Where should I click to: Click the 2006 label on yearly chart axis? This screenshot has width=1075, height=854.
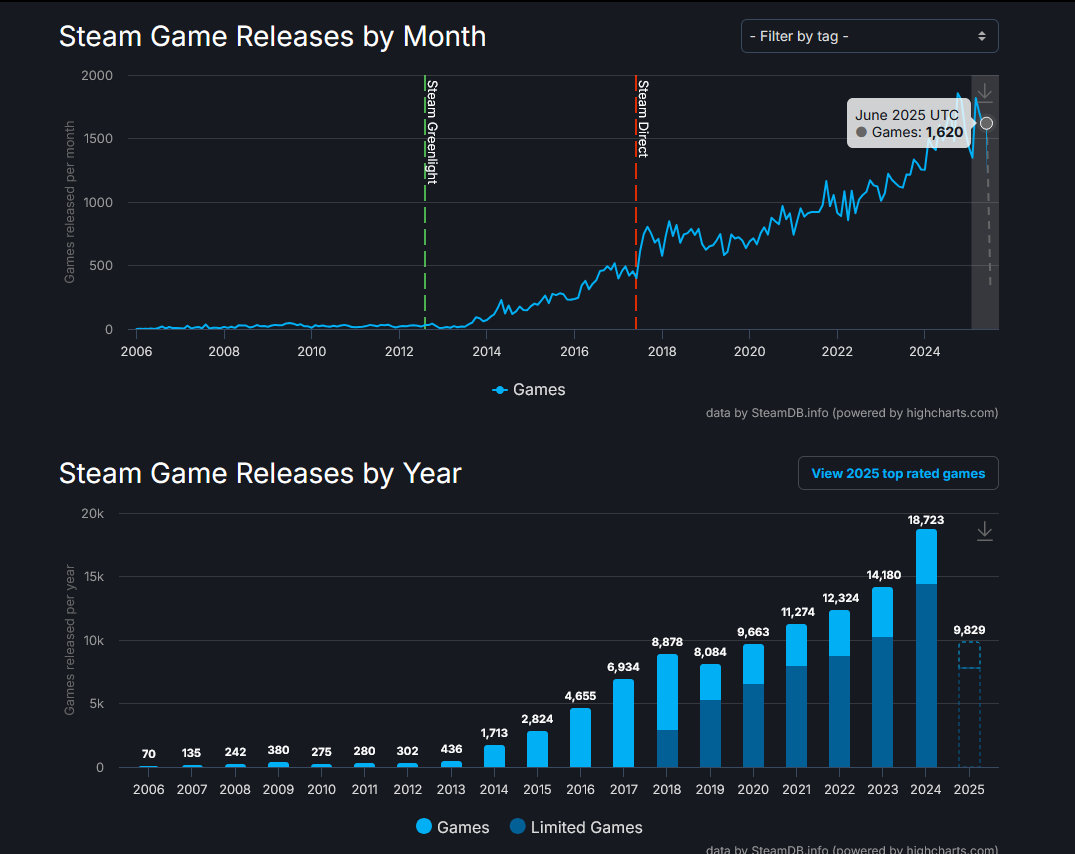point(149,790)
